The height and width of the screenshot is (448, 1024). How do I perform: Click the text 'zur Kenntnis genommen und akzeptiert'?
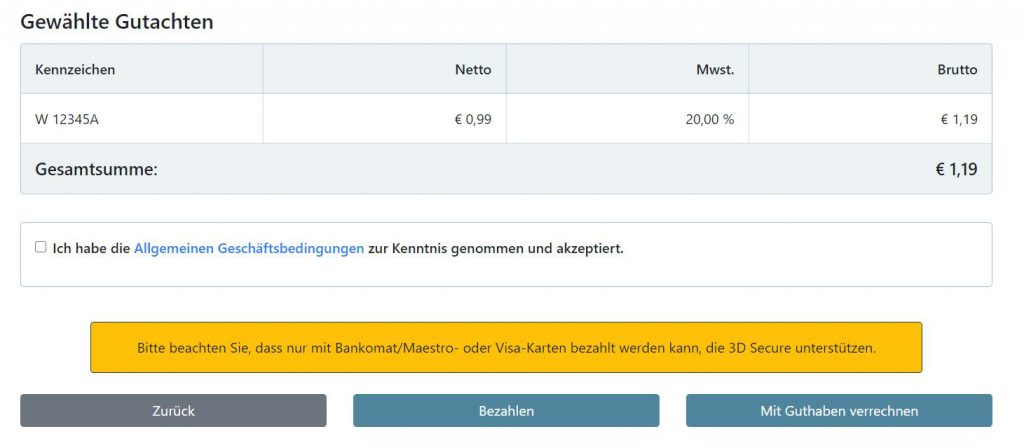point(496,249)
